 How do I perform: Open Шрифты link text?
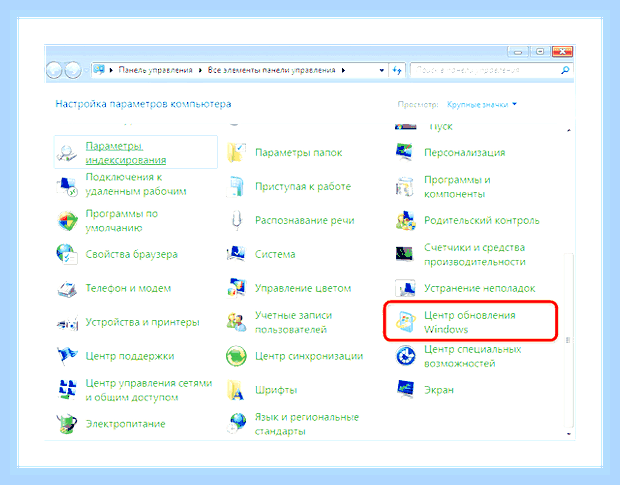click(x=276, y=390)
